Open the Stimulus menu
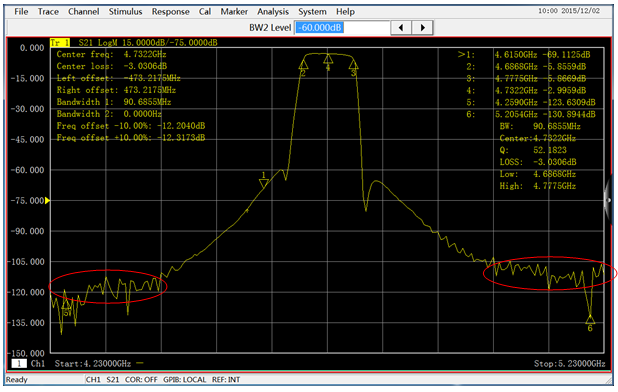The height and width of the screenshot is (392, 618). 125,12
